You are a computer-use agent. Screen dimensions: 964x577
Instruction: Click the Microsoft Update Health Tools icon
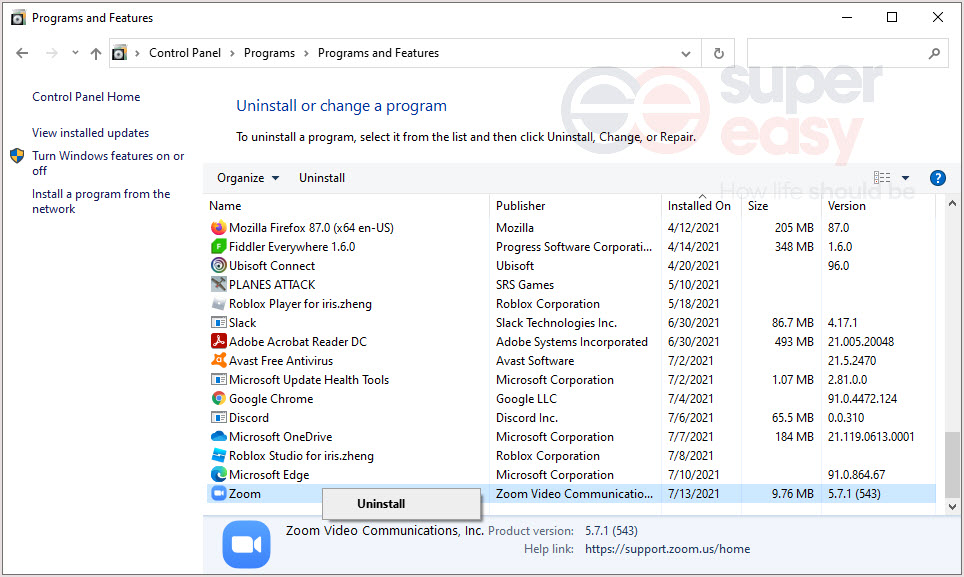[218, 380]
